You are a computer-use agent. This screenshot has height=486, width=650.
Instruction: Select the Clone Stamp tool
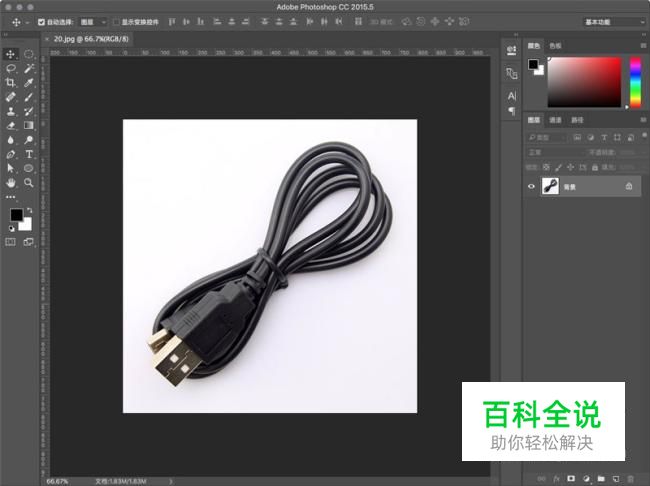tap(10, 111)
